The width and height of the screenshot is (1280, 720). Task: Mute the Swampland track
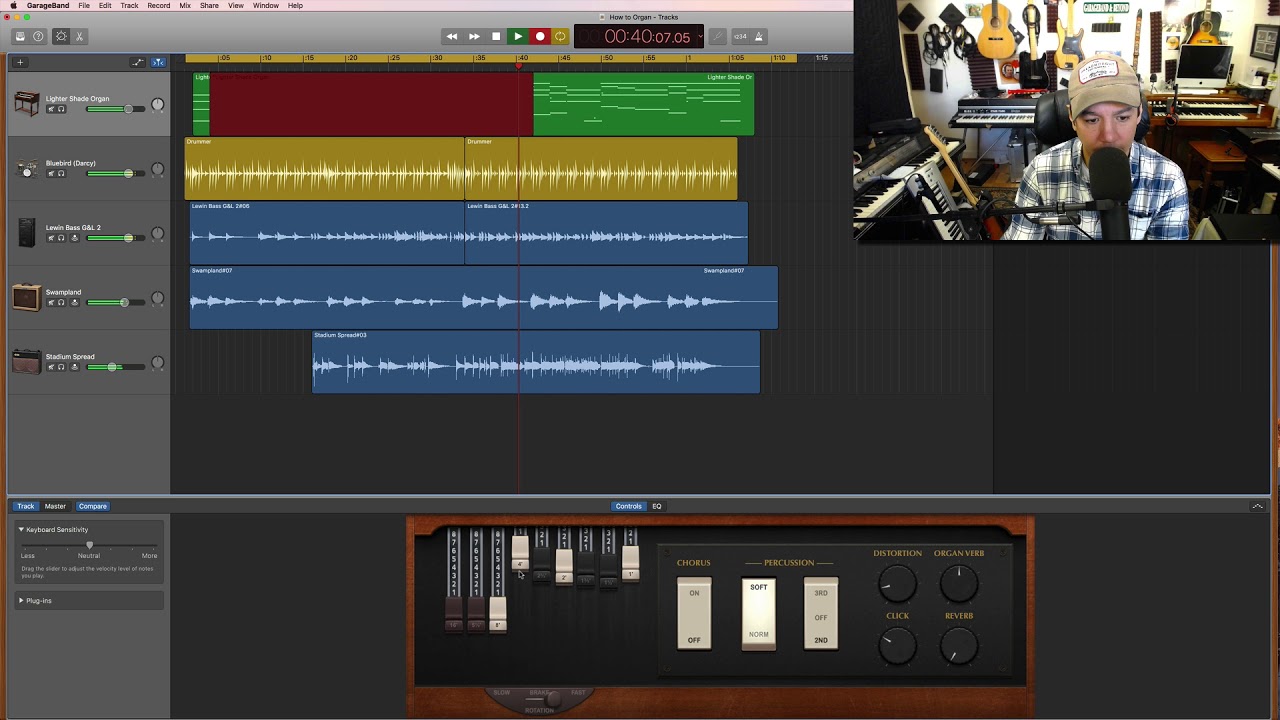[51, 302]
